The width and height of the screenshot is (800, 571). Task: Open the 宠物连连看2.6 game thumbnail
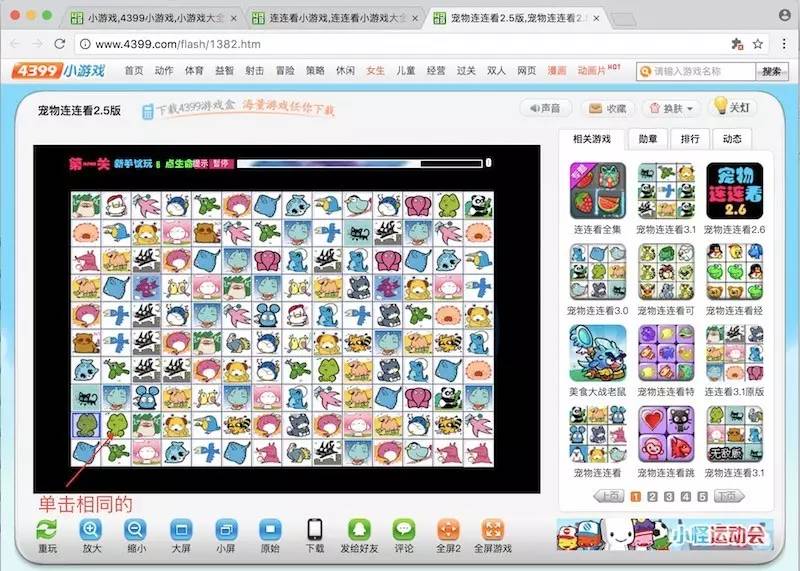click(734, 192)
